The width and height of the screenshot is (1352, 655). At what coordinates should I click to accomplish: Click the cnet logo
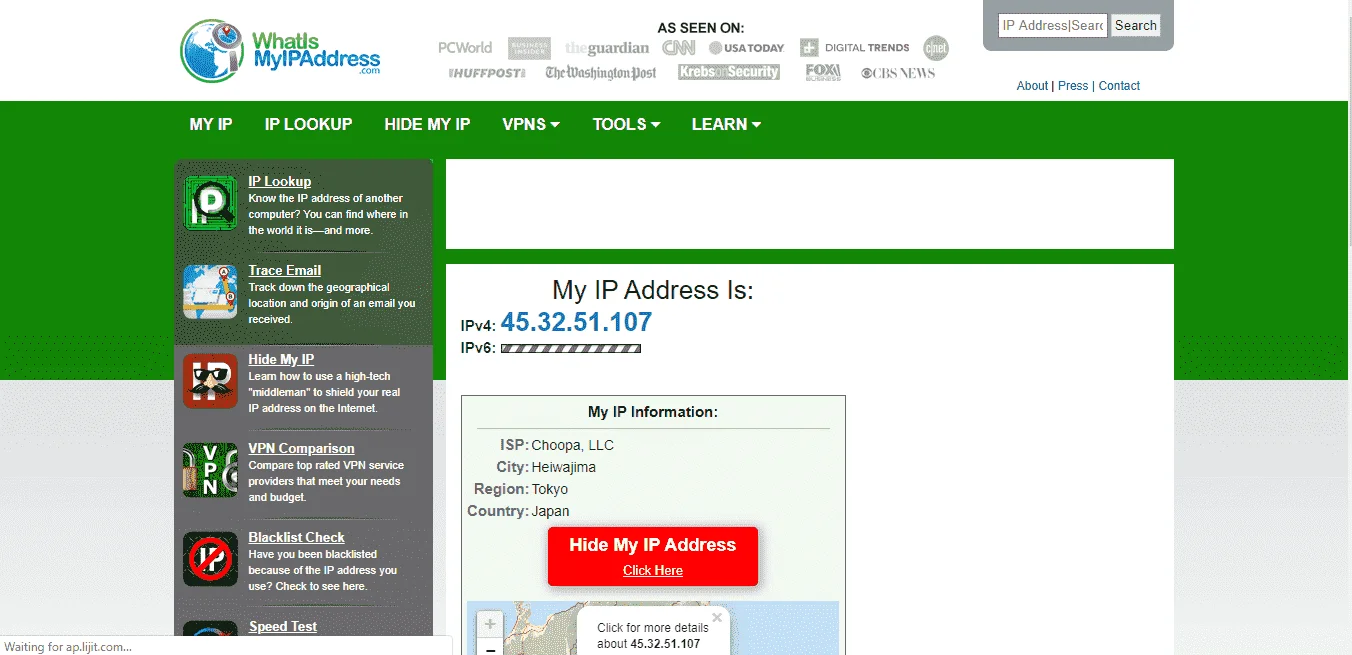936,48
